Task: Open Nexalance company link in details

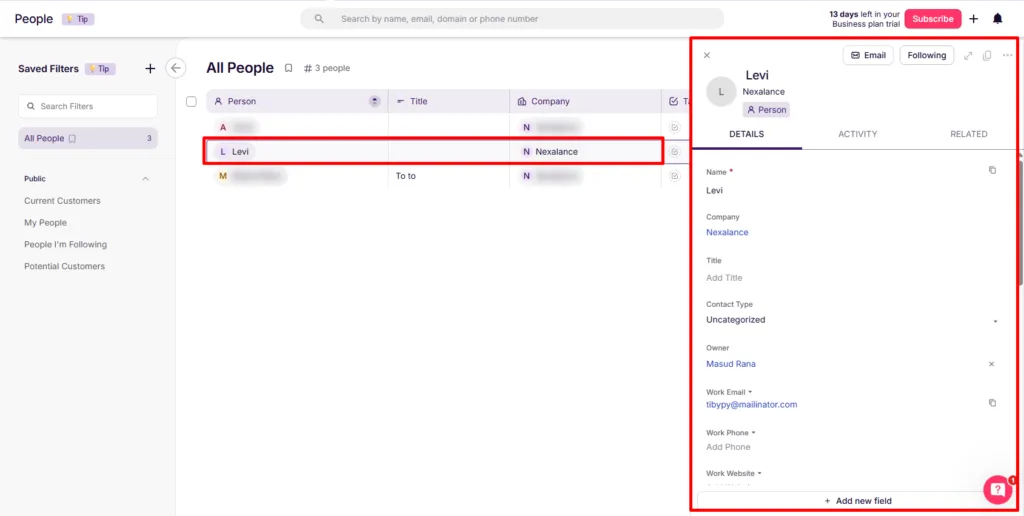Action: (x=727, y=232)
